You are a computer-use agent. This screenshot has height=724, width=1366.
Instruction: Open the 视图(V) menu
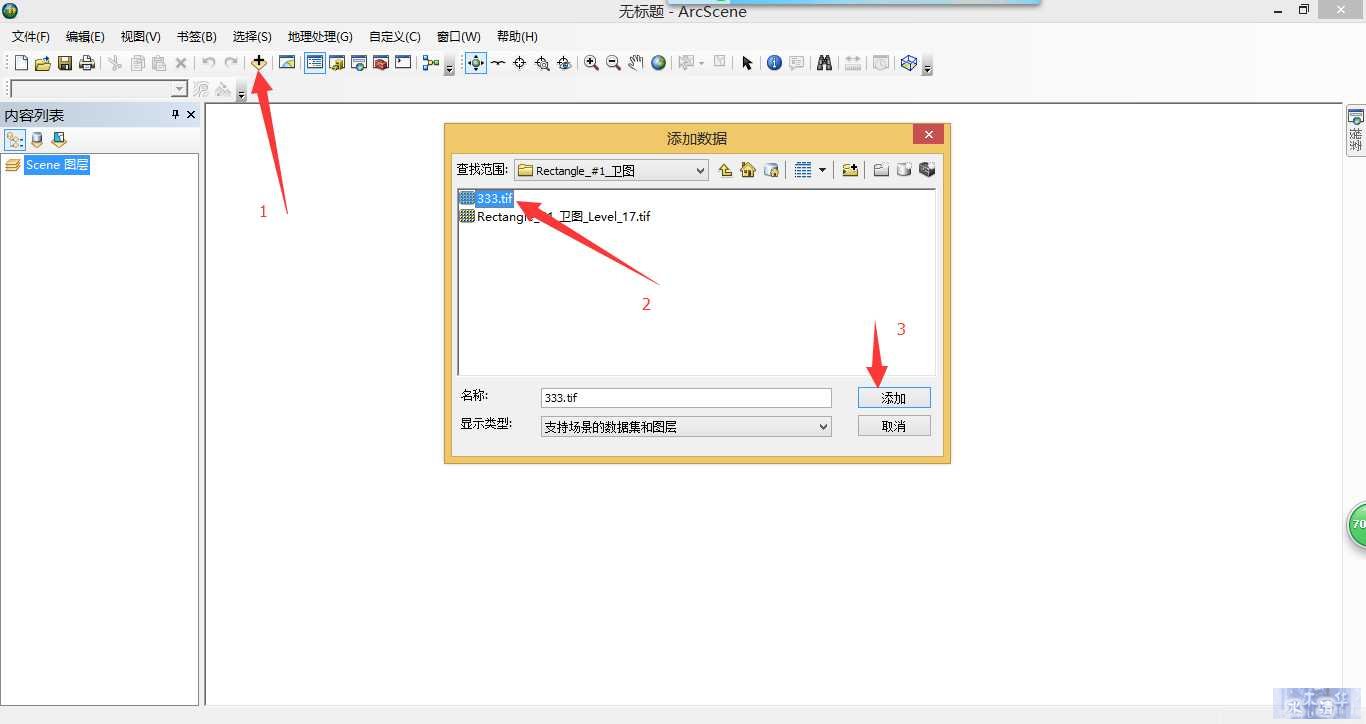coord(140,36)
